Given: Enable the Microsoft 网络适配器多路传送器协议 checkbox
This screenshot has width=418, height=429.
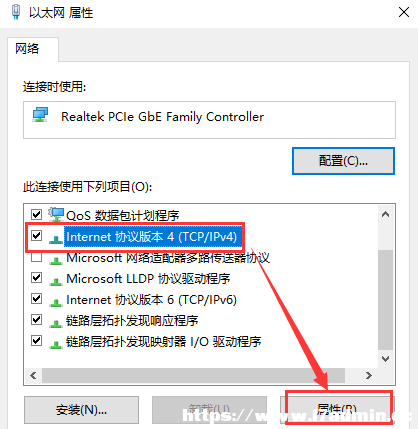Looking at the screenshot, I should pos(36,257).
